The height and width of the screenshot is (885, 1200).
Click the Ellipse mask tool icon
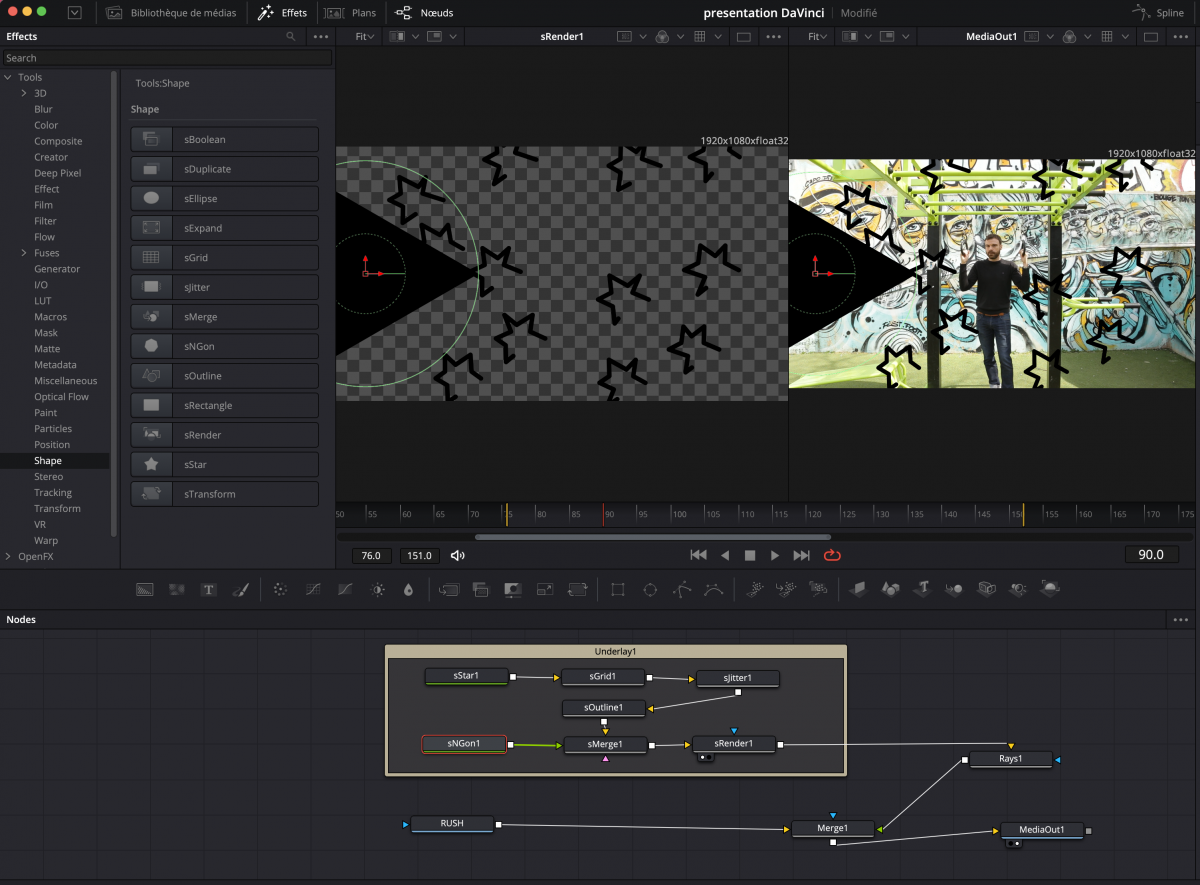tap(650, 590)
